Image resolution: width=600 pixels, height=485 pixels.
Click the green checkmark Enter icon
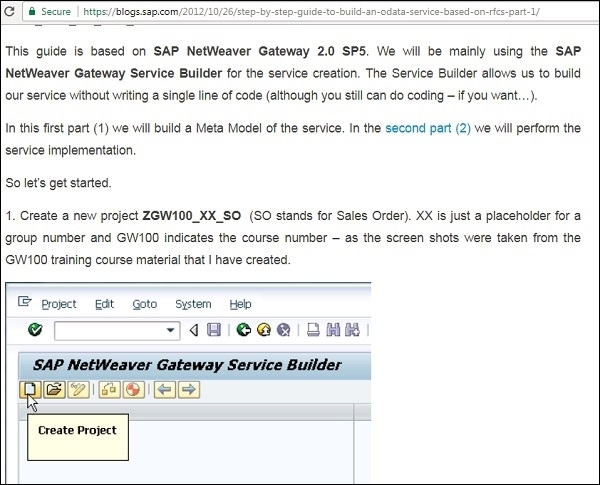[35, 330]
